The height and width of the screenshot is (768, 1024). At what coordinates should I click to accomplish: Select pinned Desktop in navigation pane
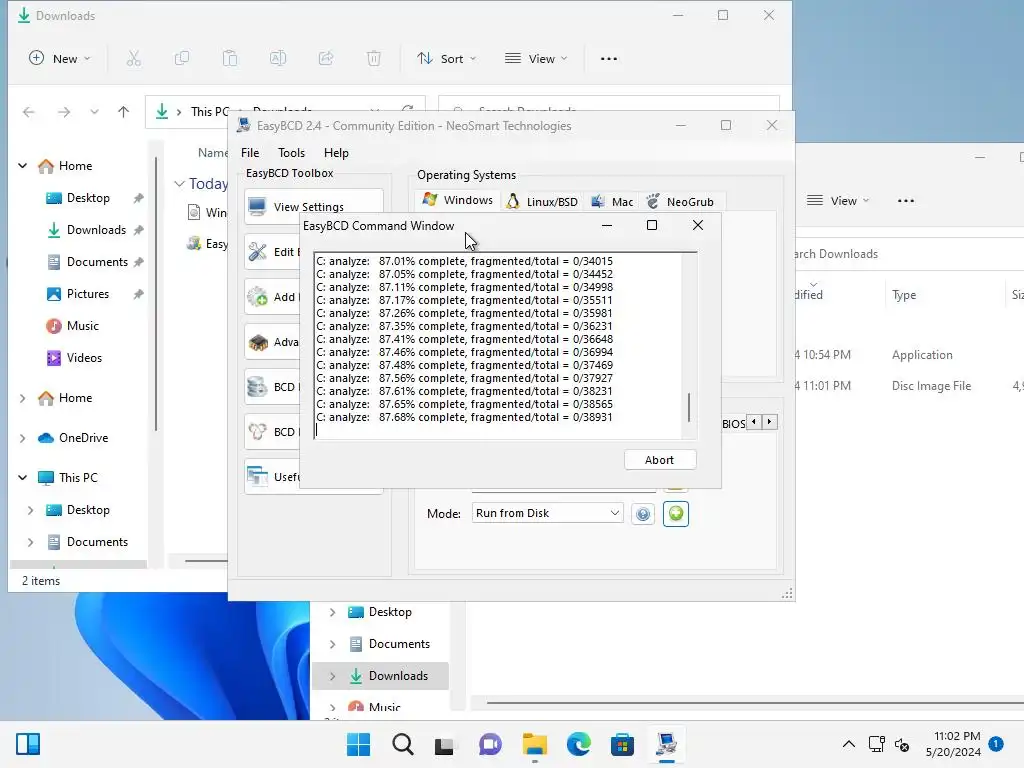(88, 198)
